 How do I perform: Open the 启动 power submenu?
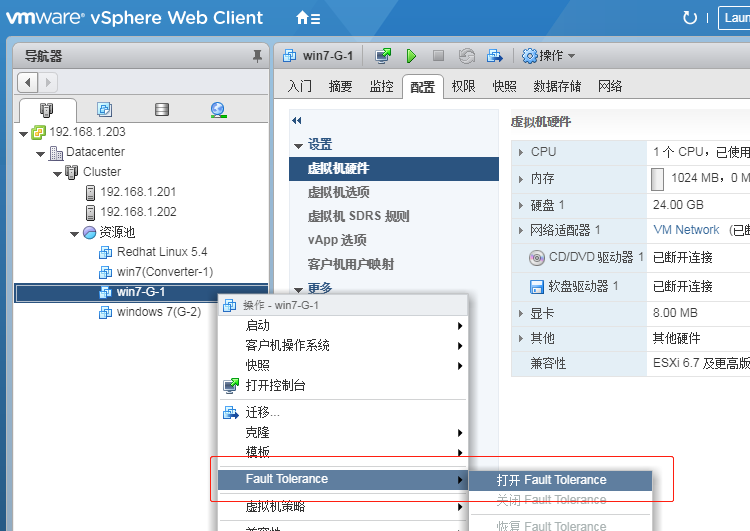tap(342, 326)
